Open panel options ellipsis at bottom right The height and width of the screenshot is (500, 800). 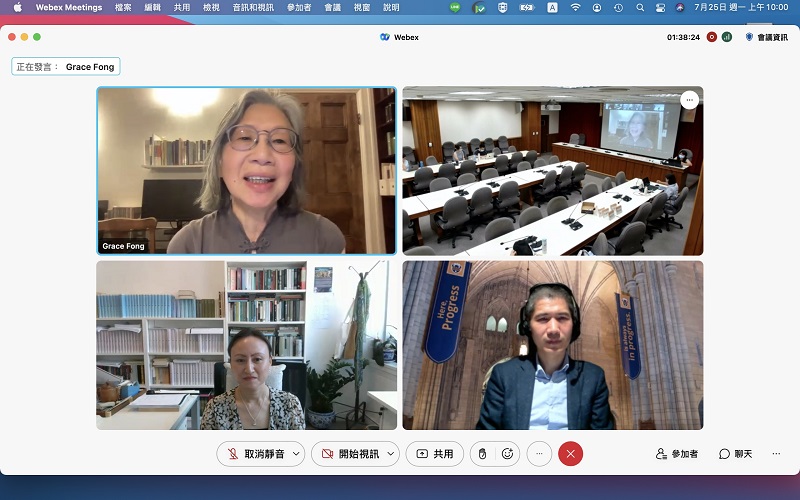coord(777,453)
